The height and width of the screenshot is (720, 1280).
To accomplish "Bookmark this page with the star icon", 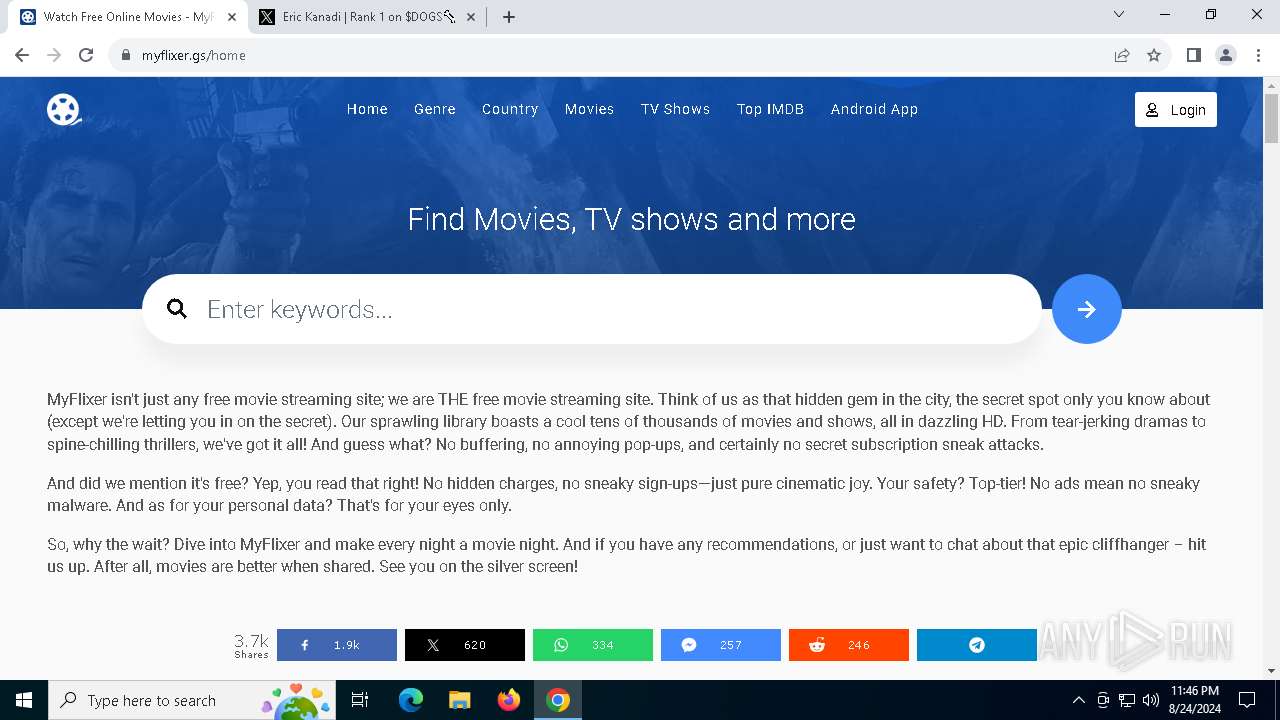I will point(1154,55).
